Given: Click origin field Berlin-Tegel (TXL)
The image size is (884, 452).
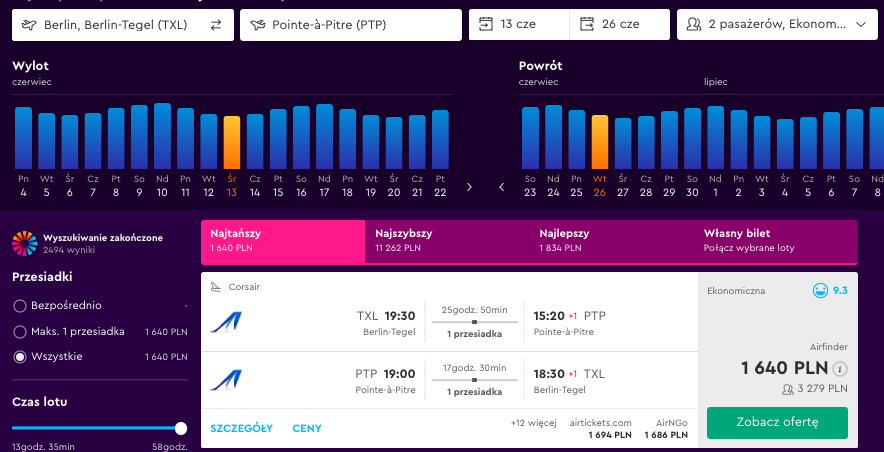Looking at the screenshot, I should [x=123, y=25].
